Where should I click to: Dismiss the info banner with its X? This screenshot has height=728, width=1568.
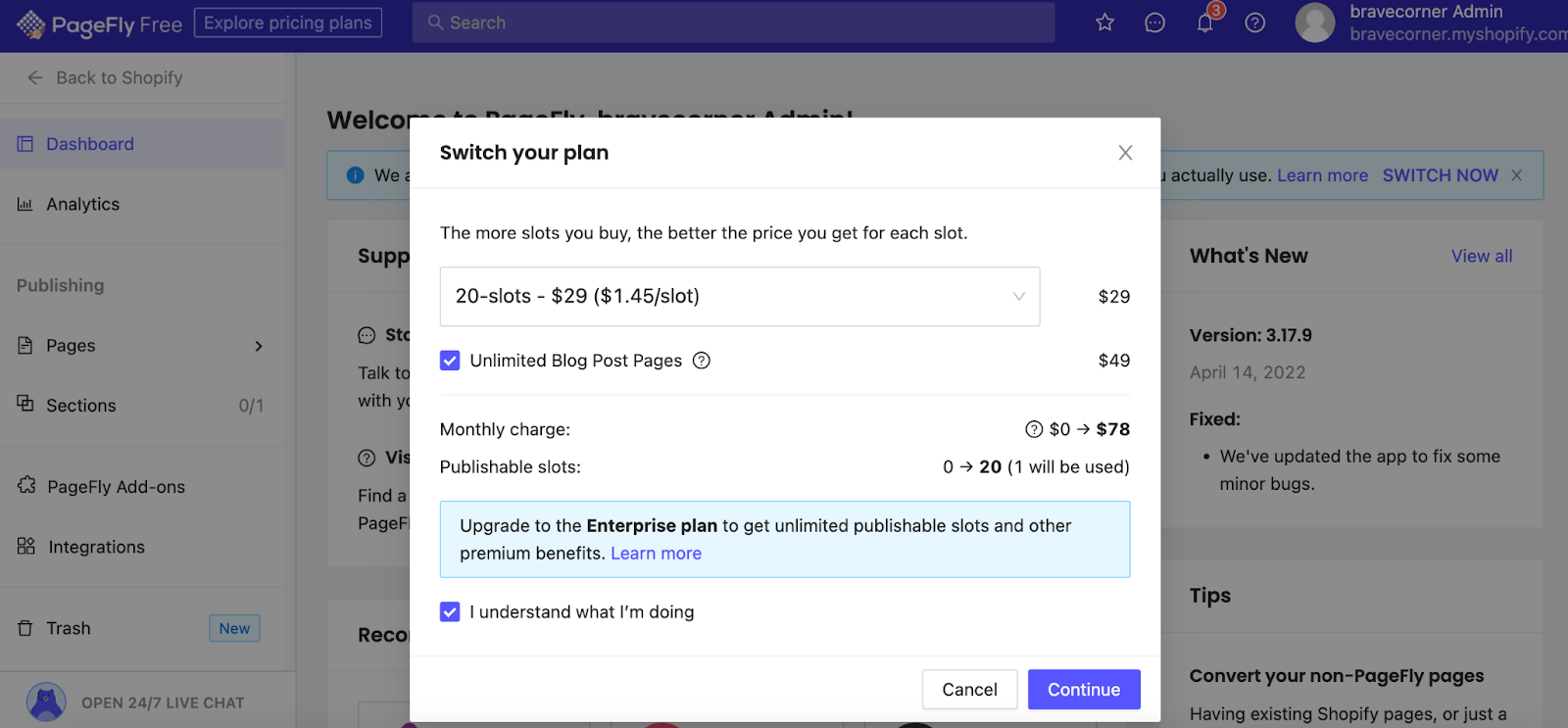point(1516,175)
